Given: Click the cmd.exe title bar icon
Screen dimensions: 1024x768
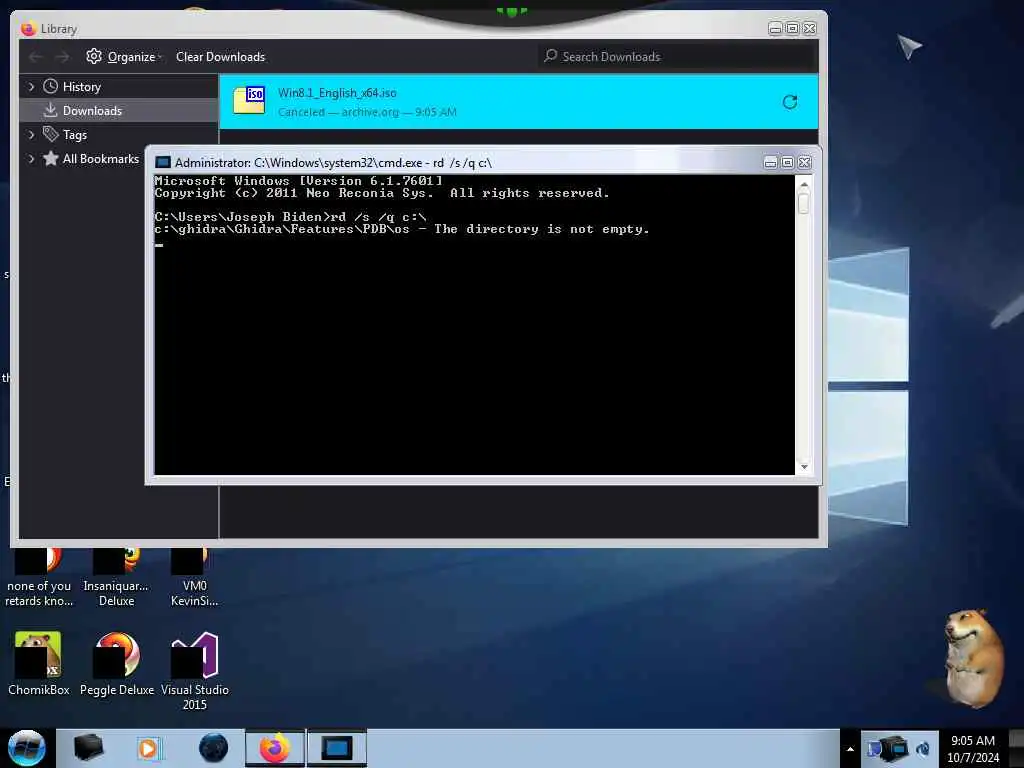Looking at the screenshot, I should 163,163.
